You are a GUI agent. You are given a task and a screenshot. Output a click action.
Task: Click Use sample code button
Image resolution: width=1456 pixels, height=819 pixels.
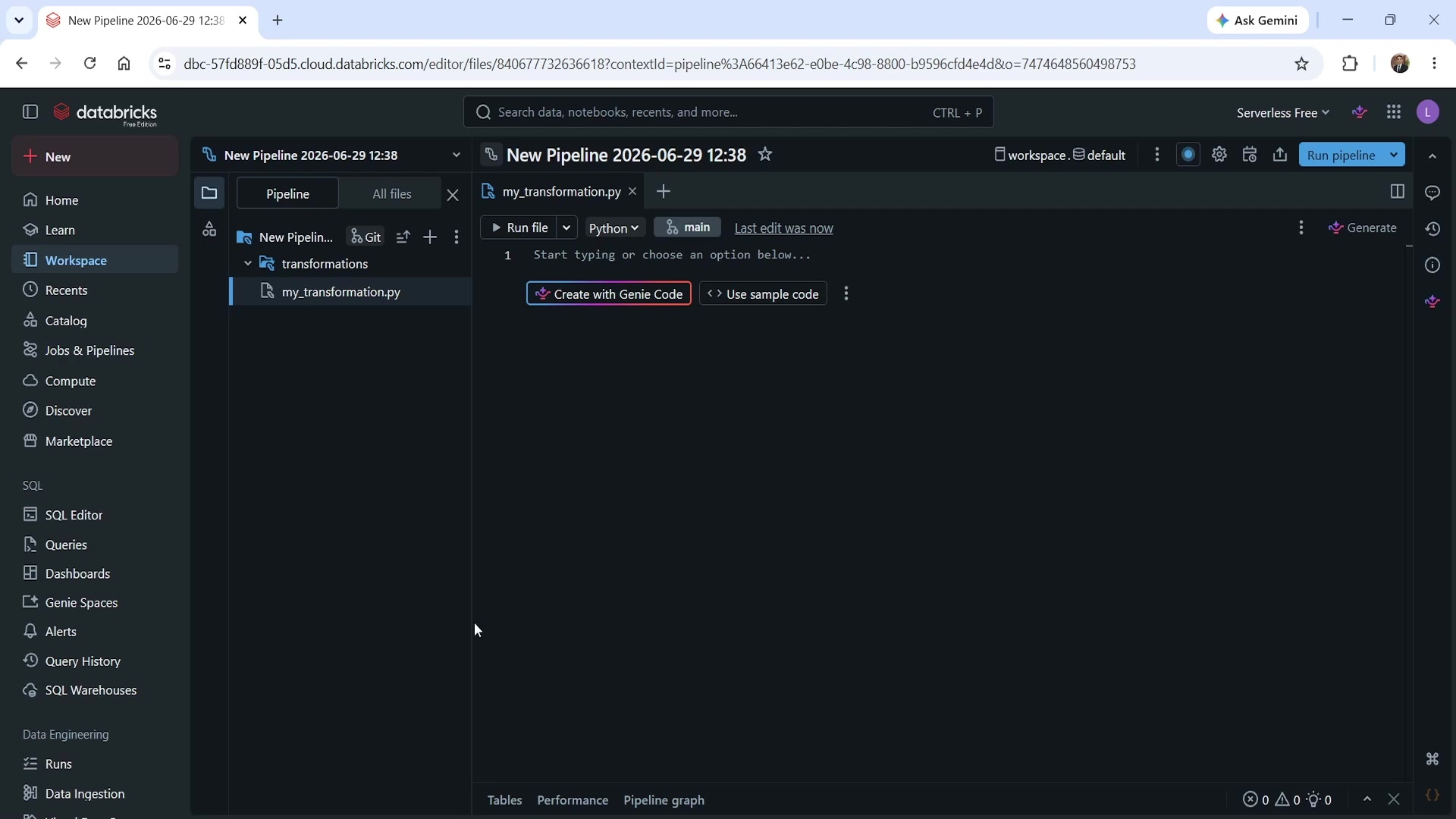coord(763,294)
